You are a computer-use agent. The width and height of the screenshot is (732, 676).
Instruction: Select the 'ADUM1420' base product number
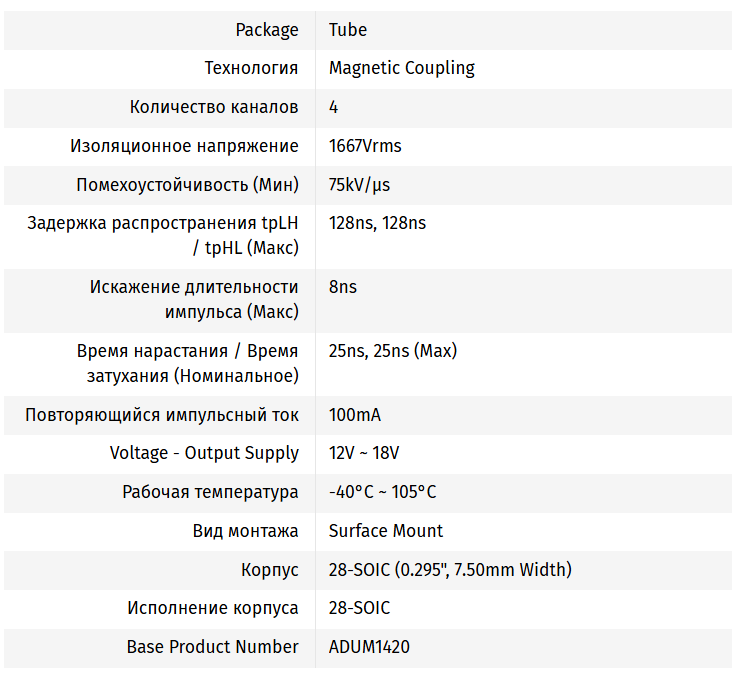tap(369, 647)
